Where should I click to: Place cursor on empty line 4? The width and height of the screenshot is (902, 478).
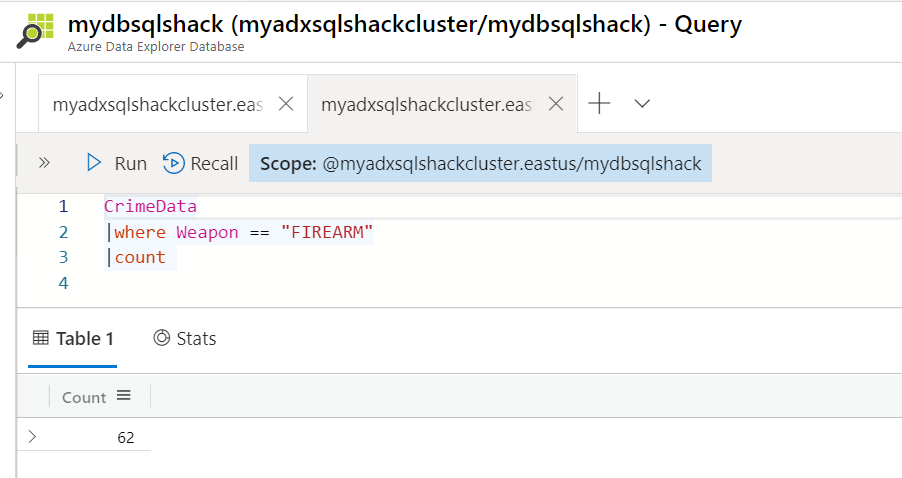300,283
